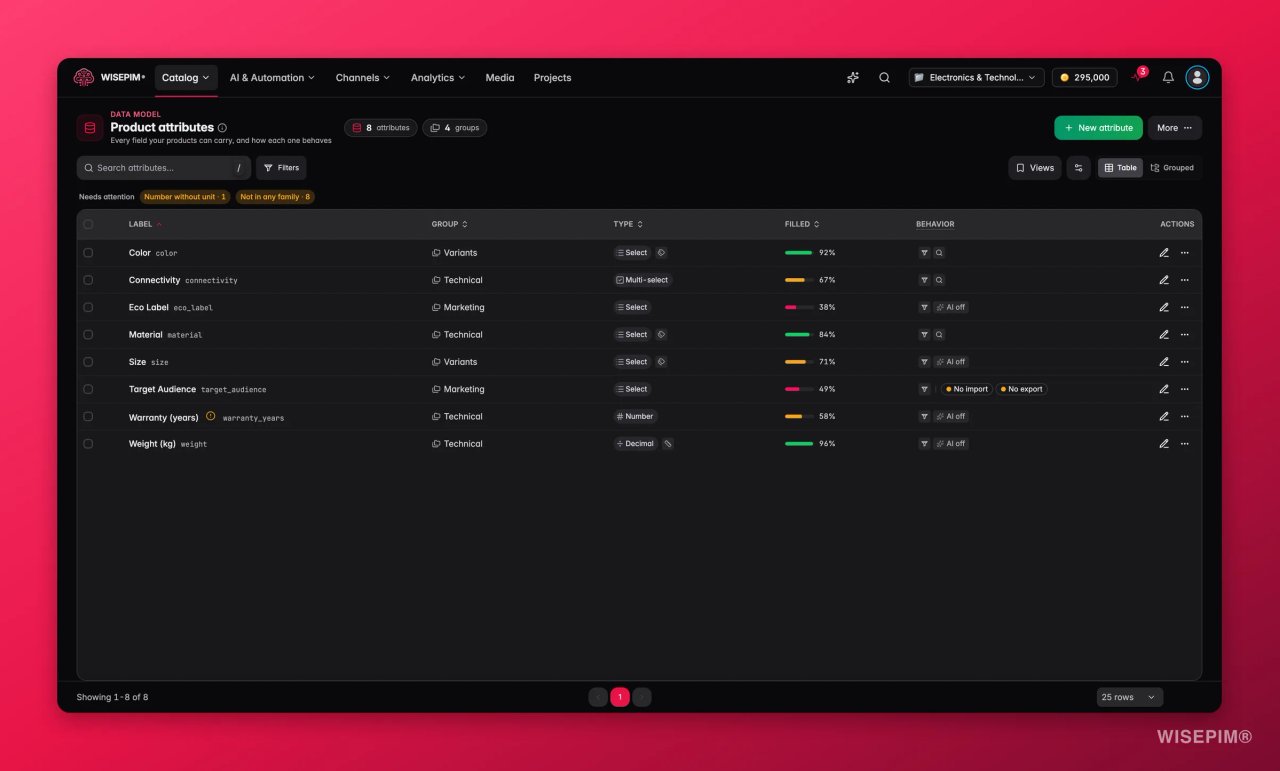Click the 38% fill bar for Eco Label
This screenshot has height=771, width=1280.
[799, 307]
